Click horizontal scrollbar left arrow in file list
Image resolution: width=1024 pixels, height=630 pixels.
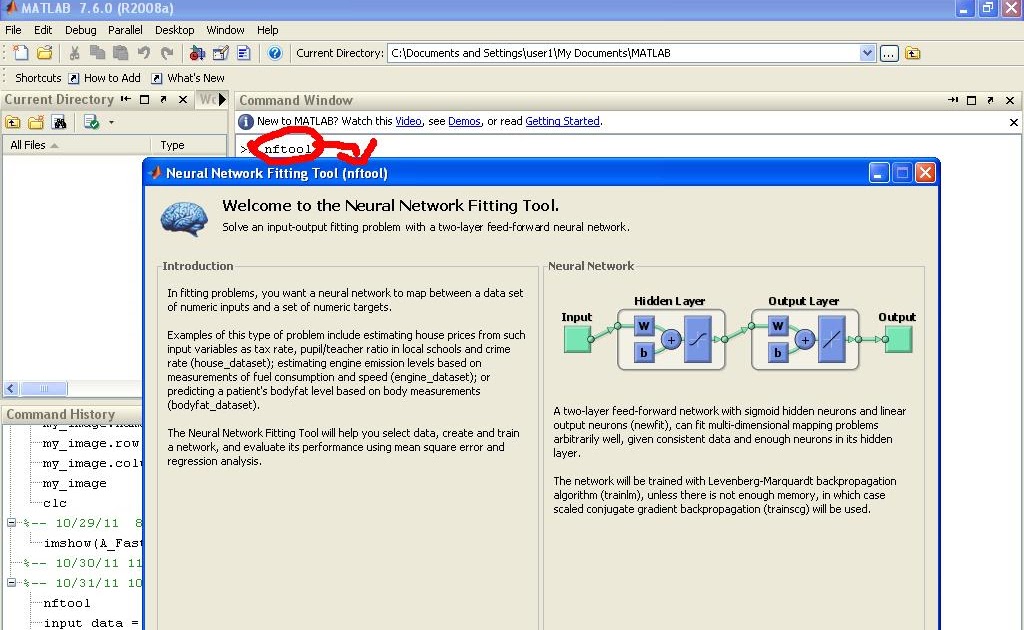(x=10, y=388)
